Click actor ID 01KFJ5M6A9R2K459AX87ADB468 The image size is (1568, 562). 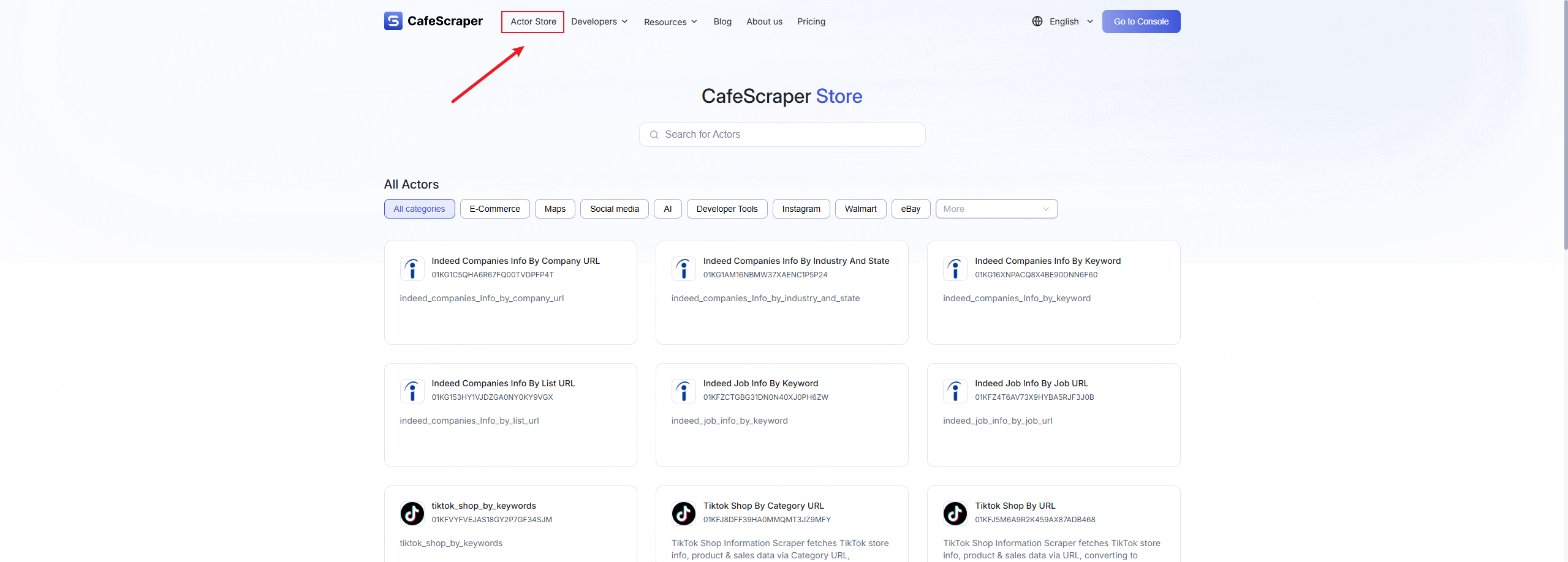coord(1035,520)
